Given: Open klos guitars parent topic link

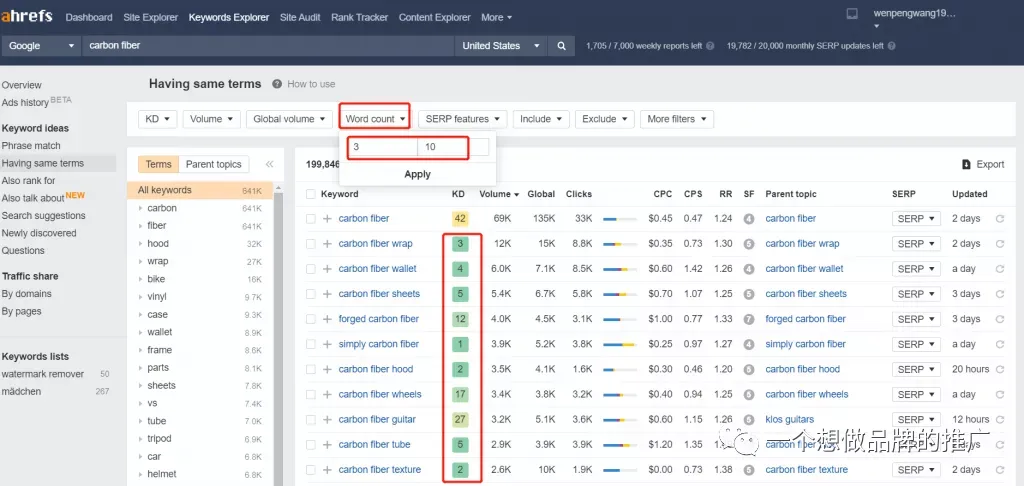Looking at the screenshot, I should coord(790,419).
